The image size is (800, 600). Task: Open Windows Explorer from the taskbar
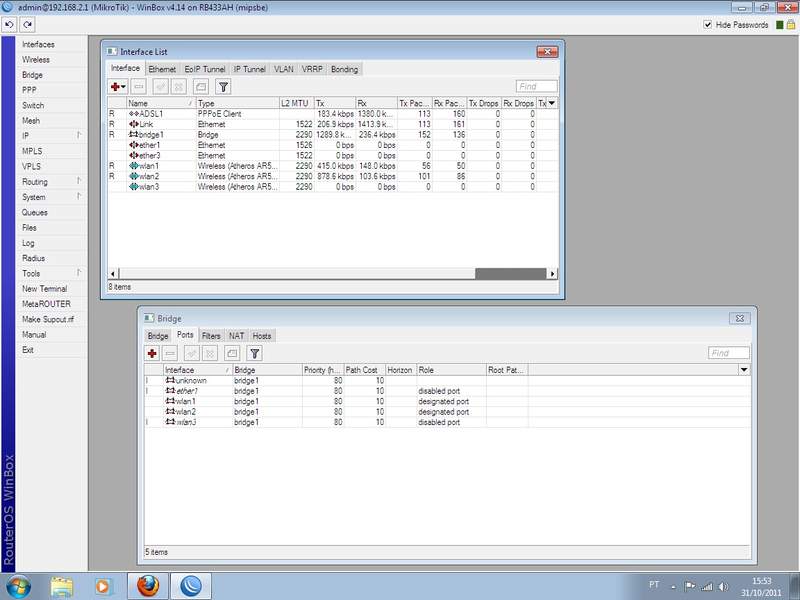click(x=62, y=586)
